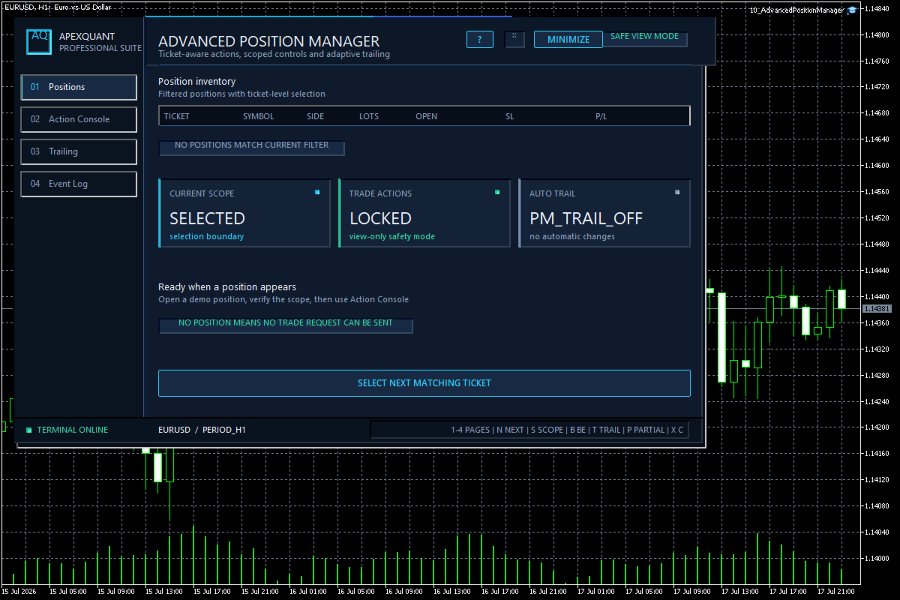Click the no trade request notice bar

click(285, 324)
